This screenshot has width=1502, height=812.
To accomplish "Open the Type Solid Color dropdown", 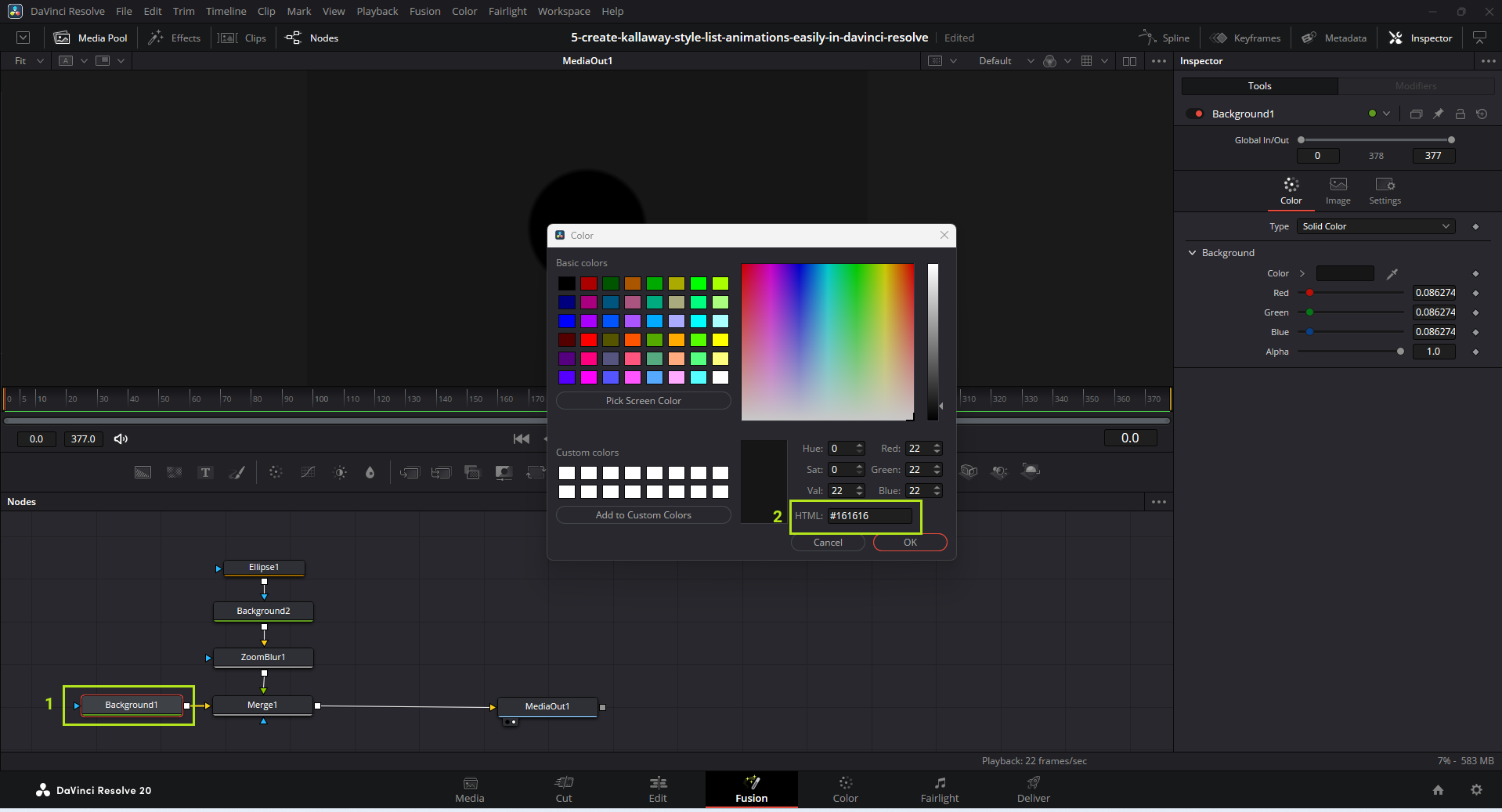I will (x=1375, y=226).
